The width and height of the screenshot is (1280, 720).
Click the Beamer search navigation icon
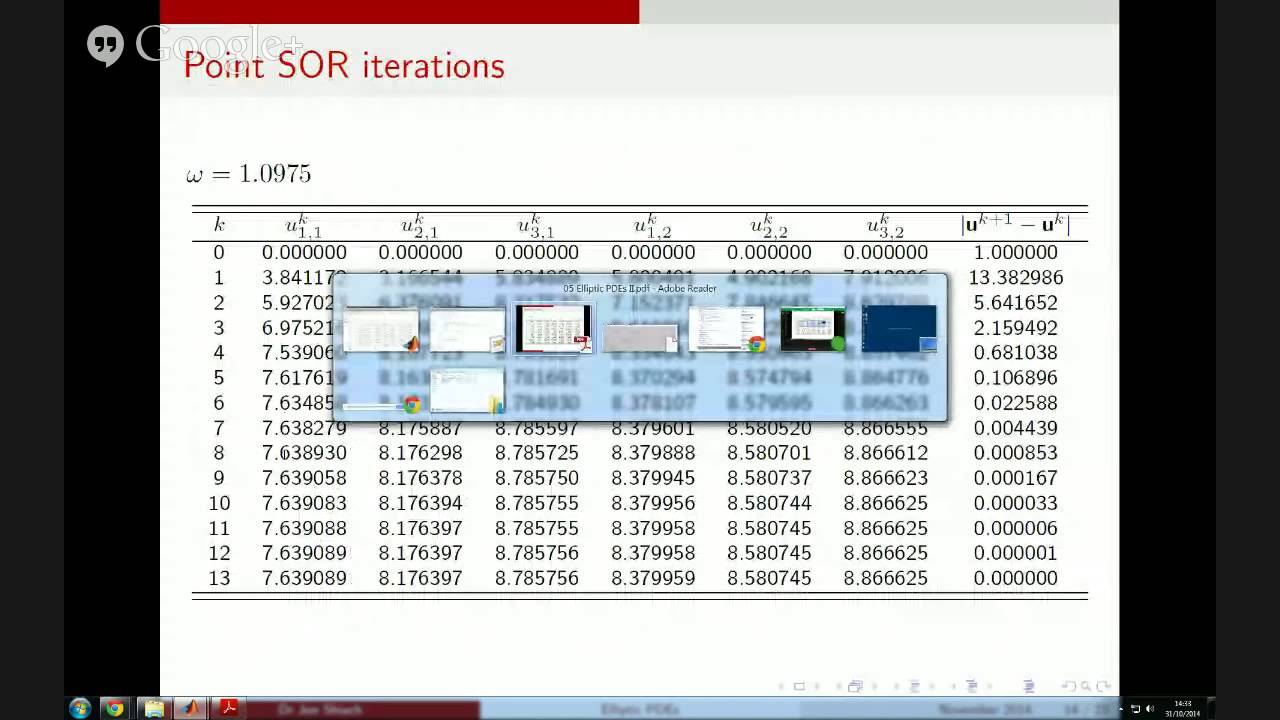(x=1085, y=686)
